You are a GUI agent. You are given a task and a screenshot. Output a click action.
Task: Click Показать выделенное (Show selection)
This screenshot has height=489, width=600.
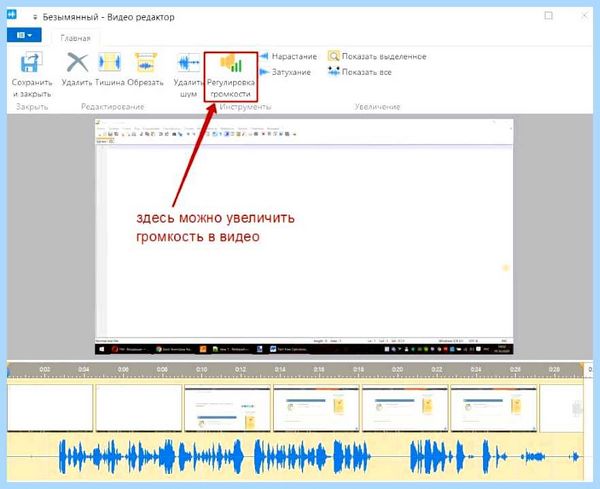(x=377, y=57)
